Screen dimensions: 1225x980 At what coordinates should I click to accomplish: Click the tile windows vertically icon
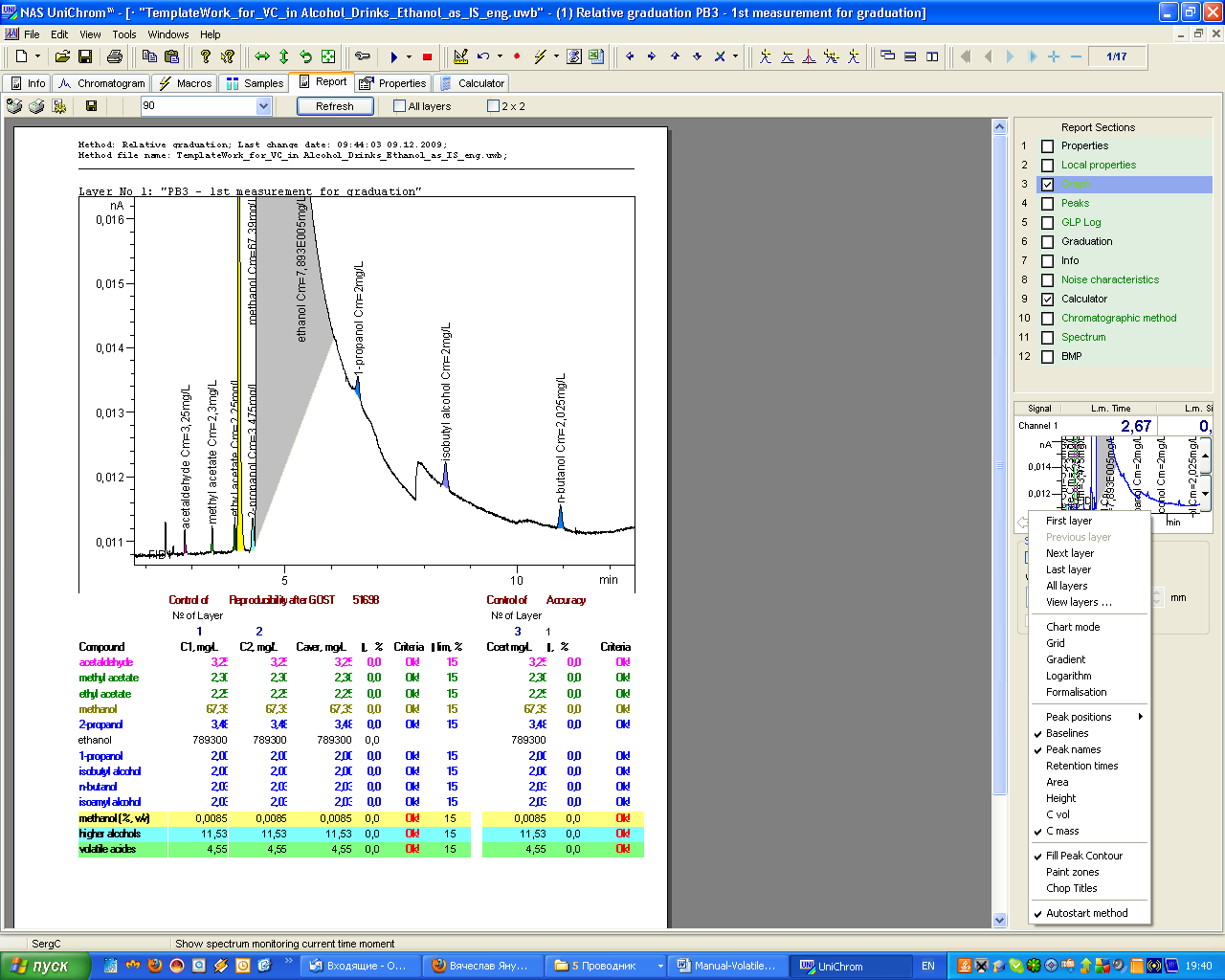pyautogui.click(x=932, y=57)
